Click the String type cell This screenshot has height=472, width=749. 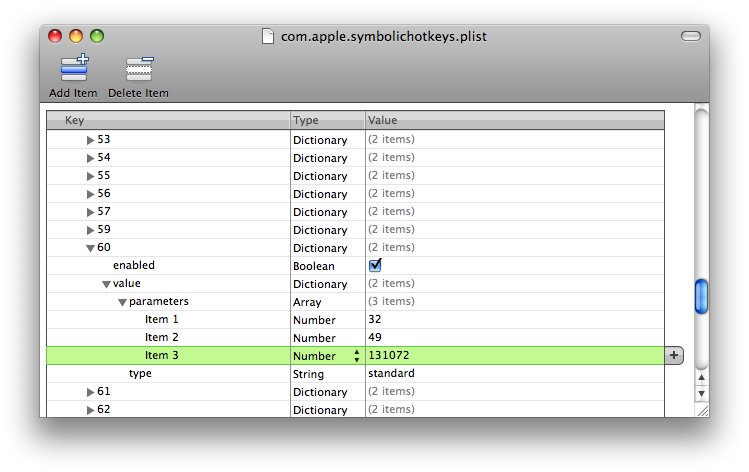[x=308, y=374]
